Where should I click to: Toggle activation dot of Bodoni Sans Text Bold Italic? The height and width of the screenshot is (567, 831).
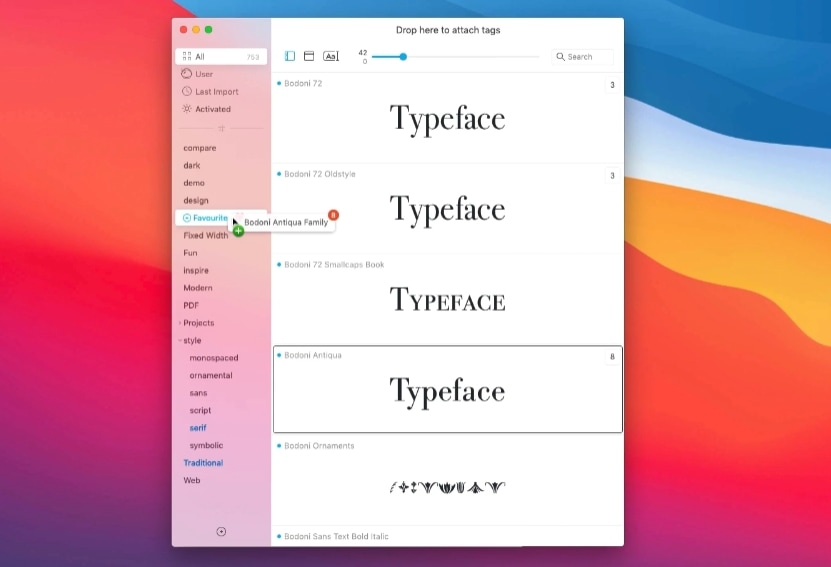tap(279, 536)
